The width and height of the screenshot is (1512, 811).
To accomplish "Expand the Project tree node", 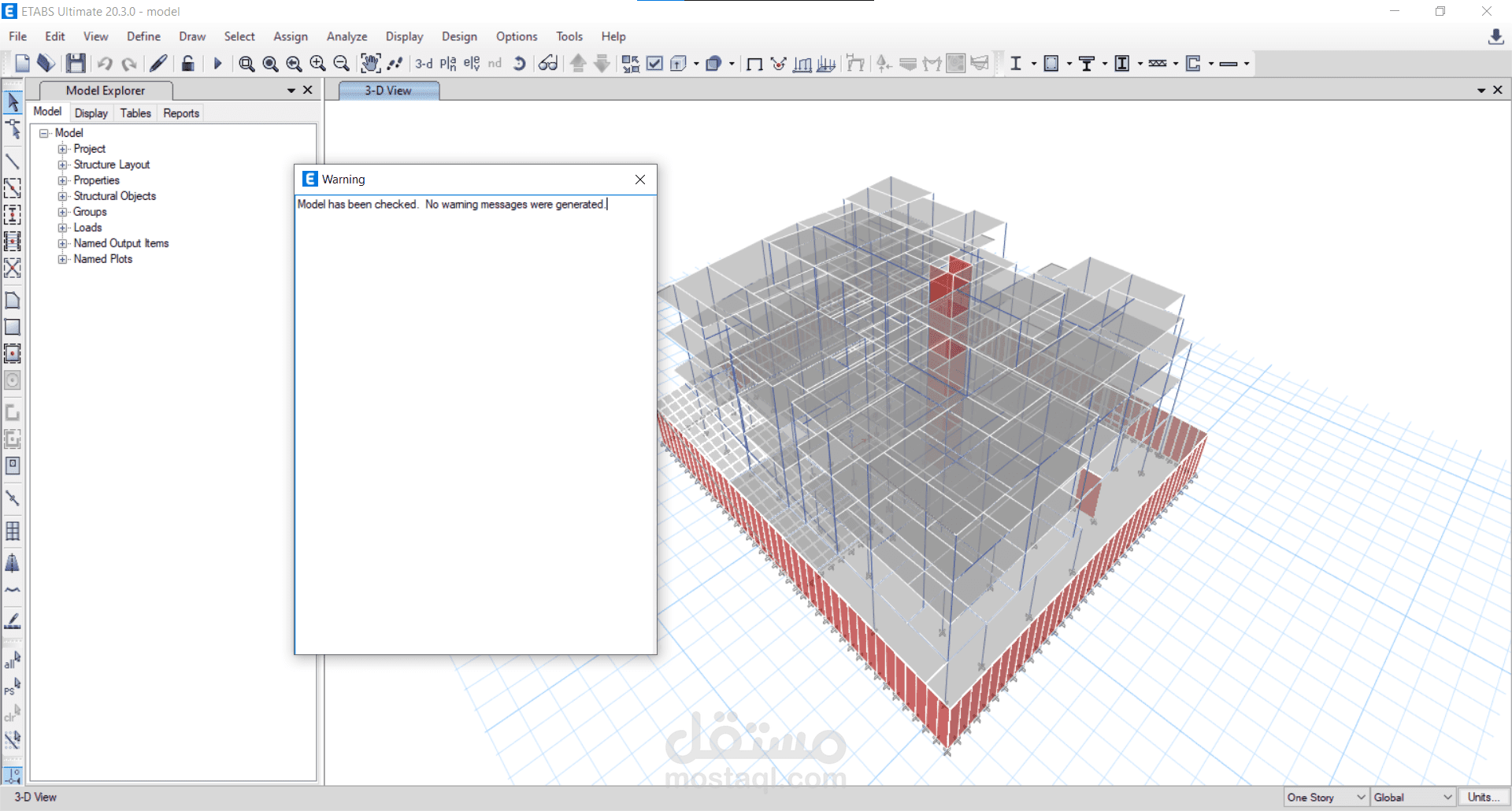I will click(62, 149).
